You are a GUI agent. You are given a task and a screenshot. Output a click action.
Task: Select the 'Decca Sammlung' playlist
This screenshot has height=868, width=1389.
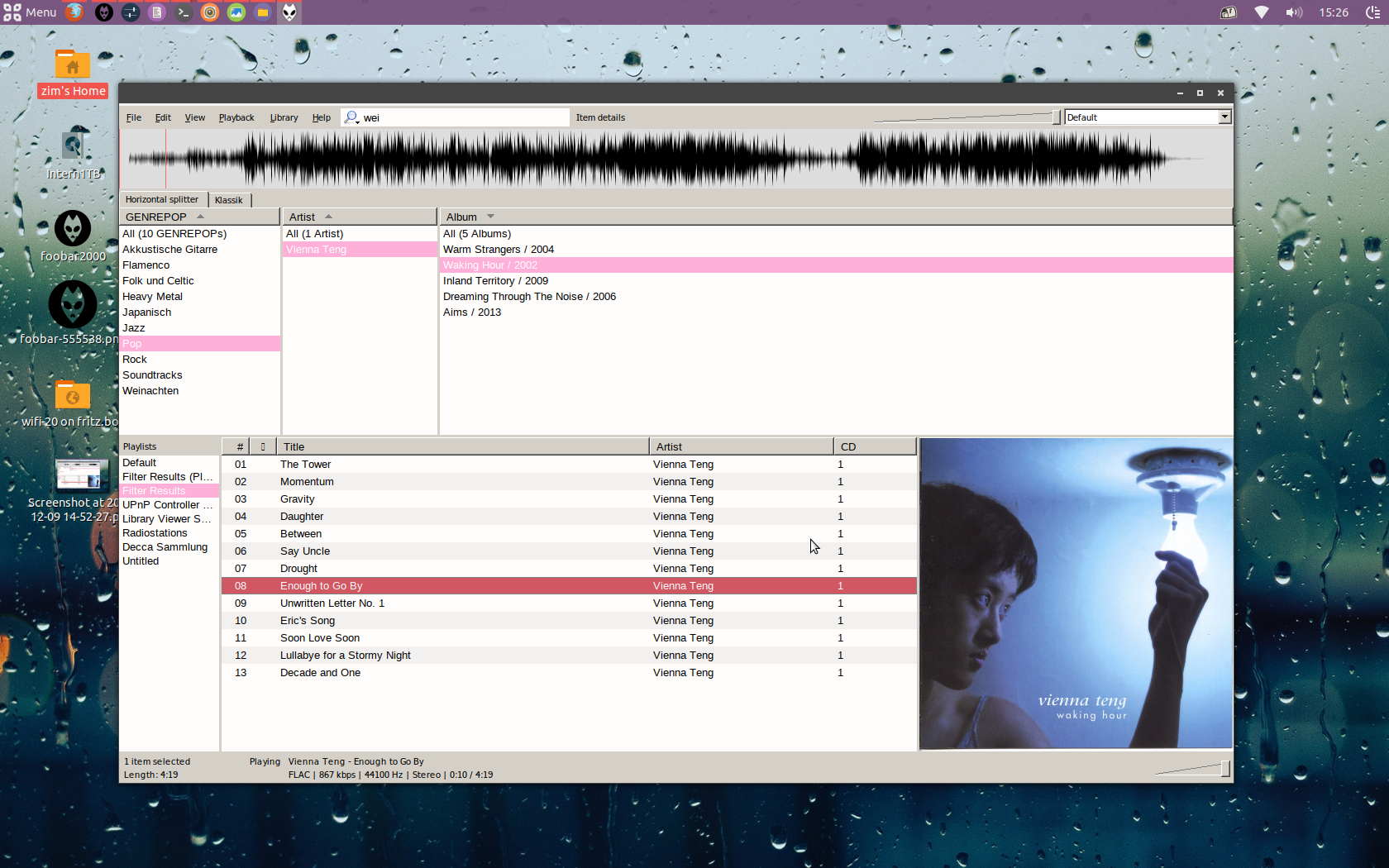[x=169, y=547]
